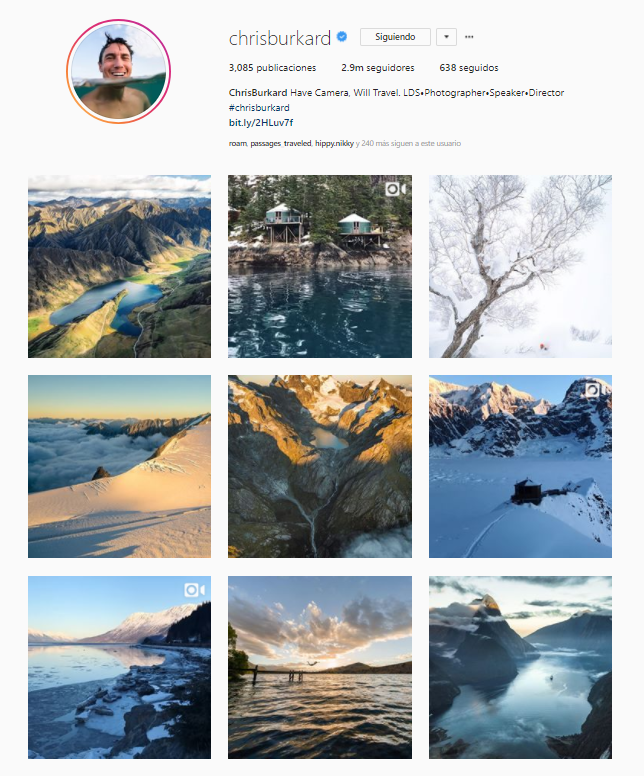Open the aerial mountain lake photo

pos(119,266)
